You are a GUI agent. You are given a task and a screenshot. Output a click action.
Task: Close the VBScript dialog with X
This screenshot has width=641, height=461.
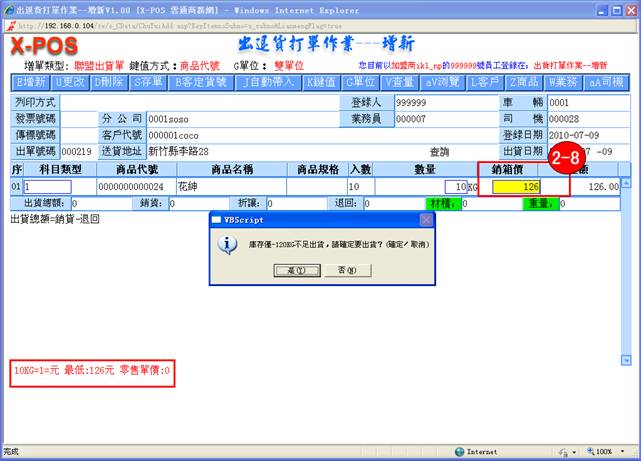(424, 218)
